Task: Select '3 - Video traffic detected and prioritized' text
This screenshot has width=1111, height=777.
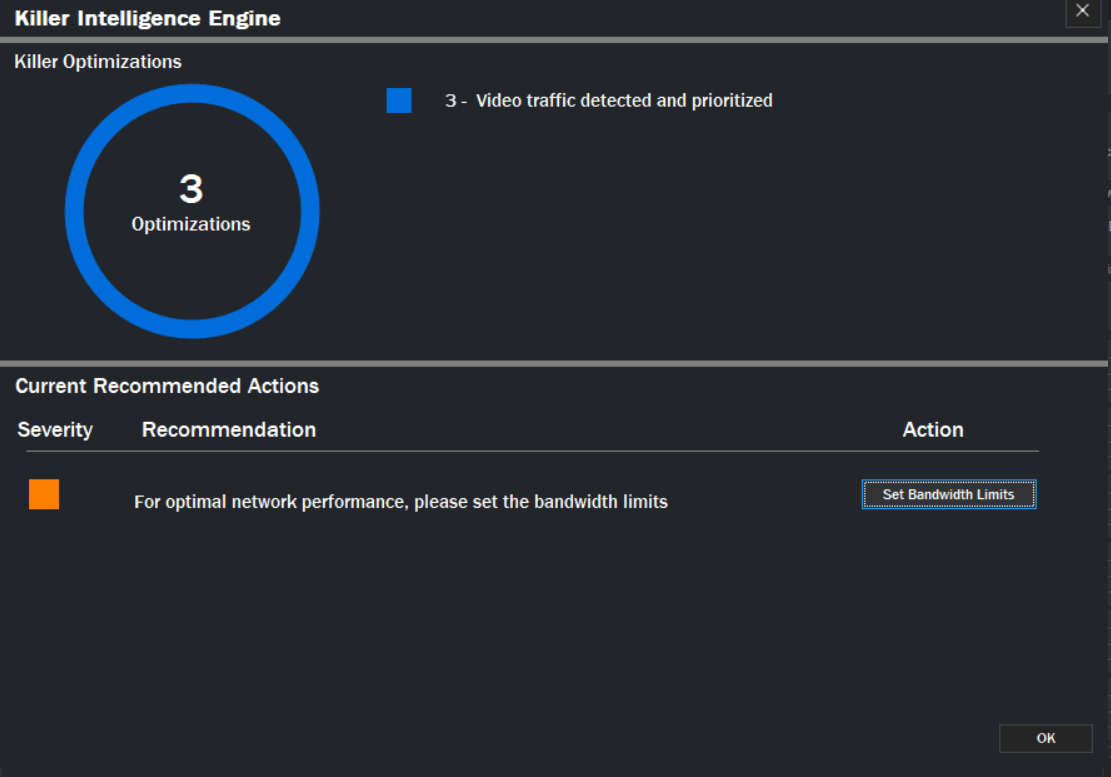Action: (609, 101)
